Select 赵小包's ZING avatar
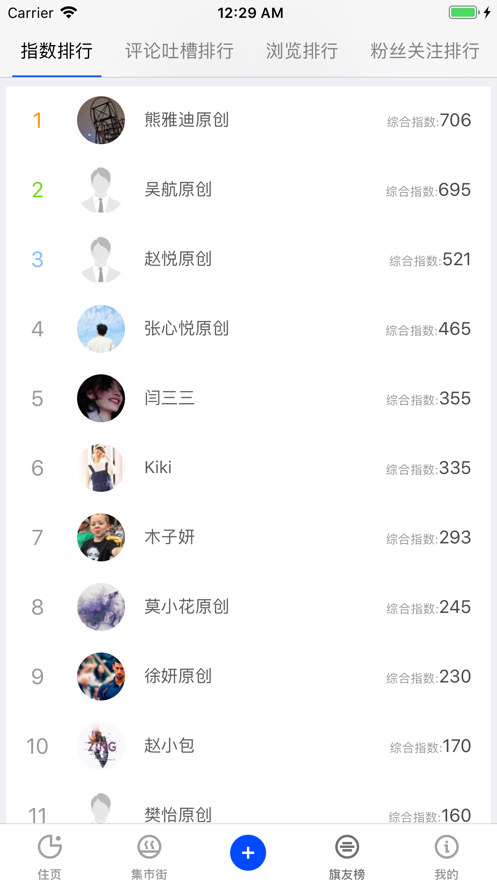This screenshot has height=883, width=497. coord(101,746)
